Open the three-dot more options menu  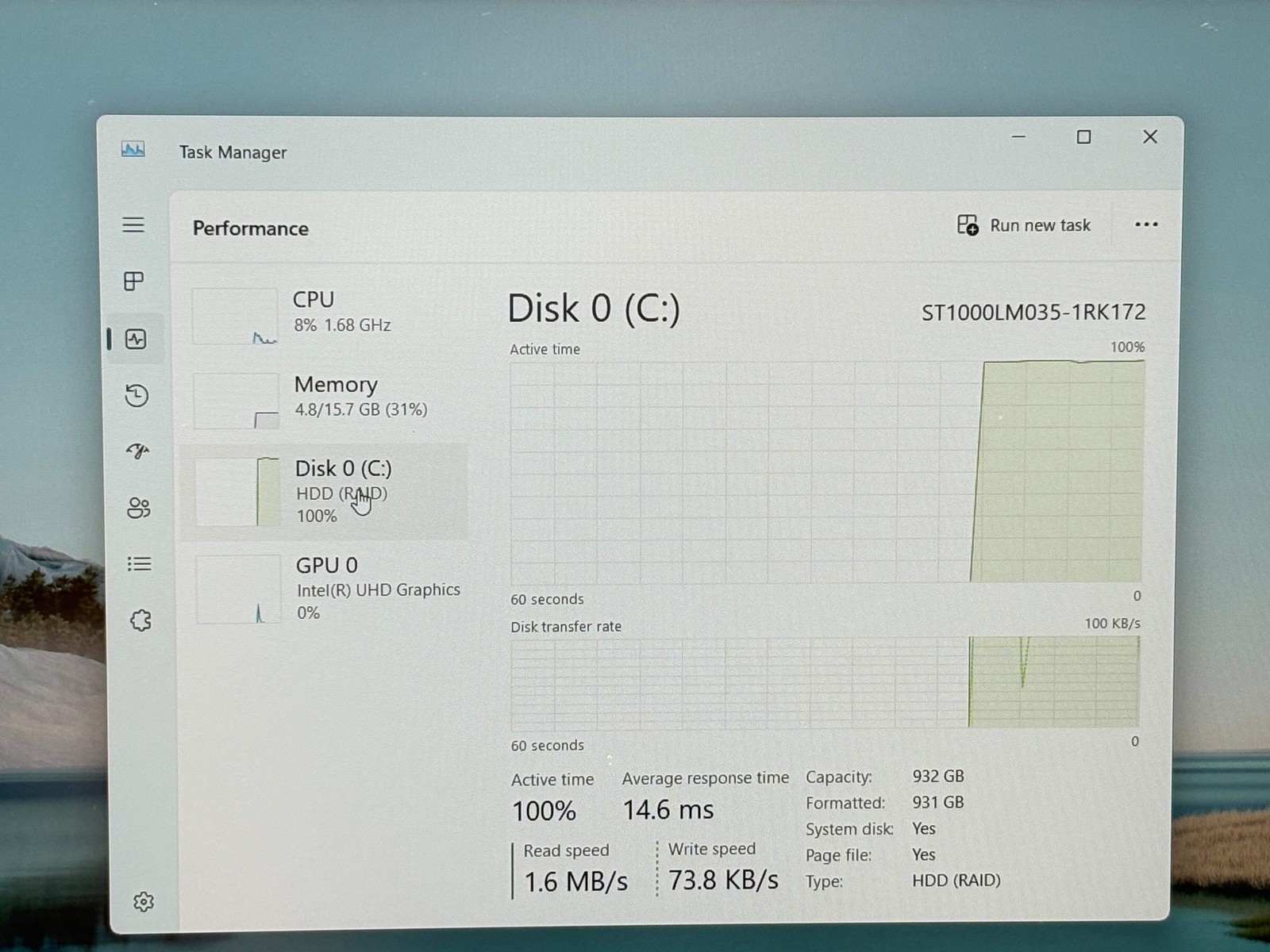[1146, 225]
